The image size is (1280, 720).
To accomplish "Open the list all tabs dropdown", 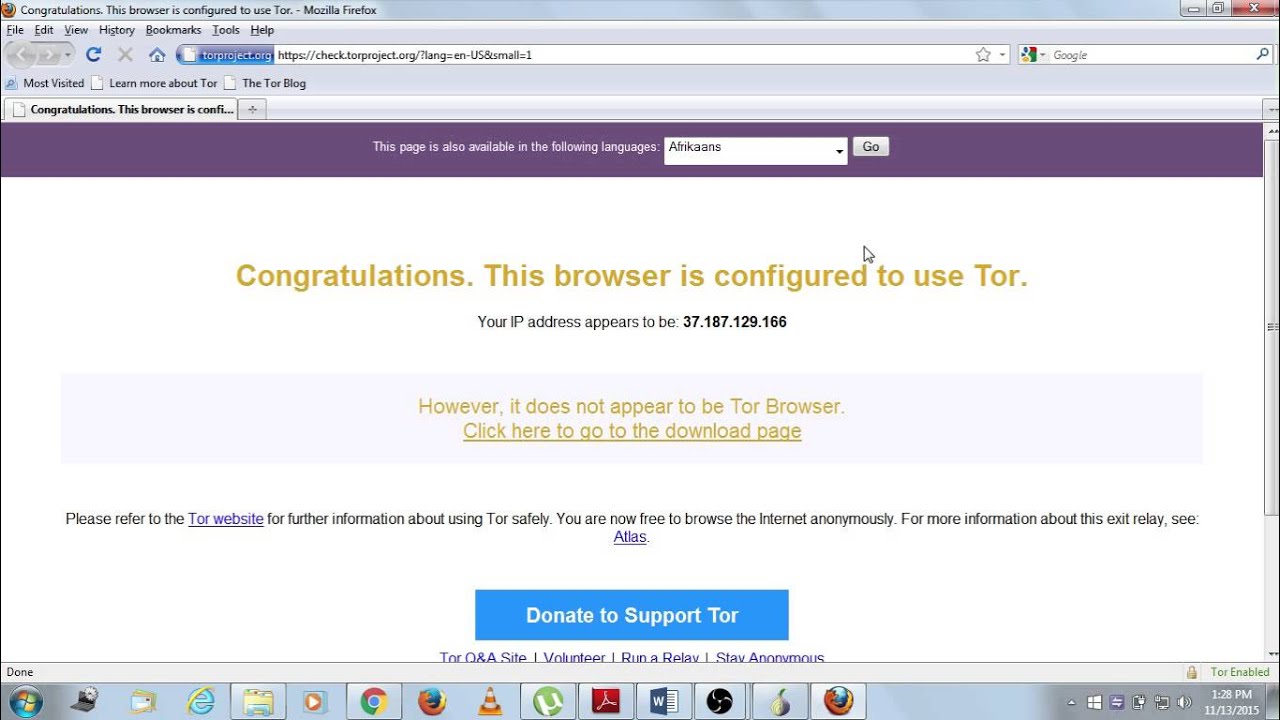I will pyautogui.click(x=1271, y=109).
